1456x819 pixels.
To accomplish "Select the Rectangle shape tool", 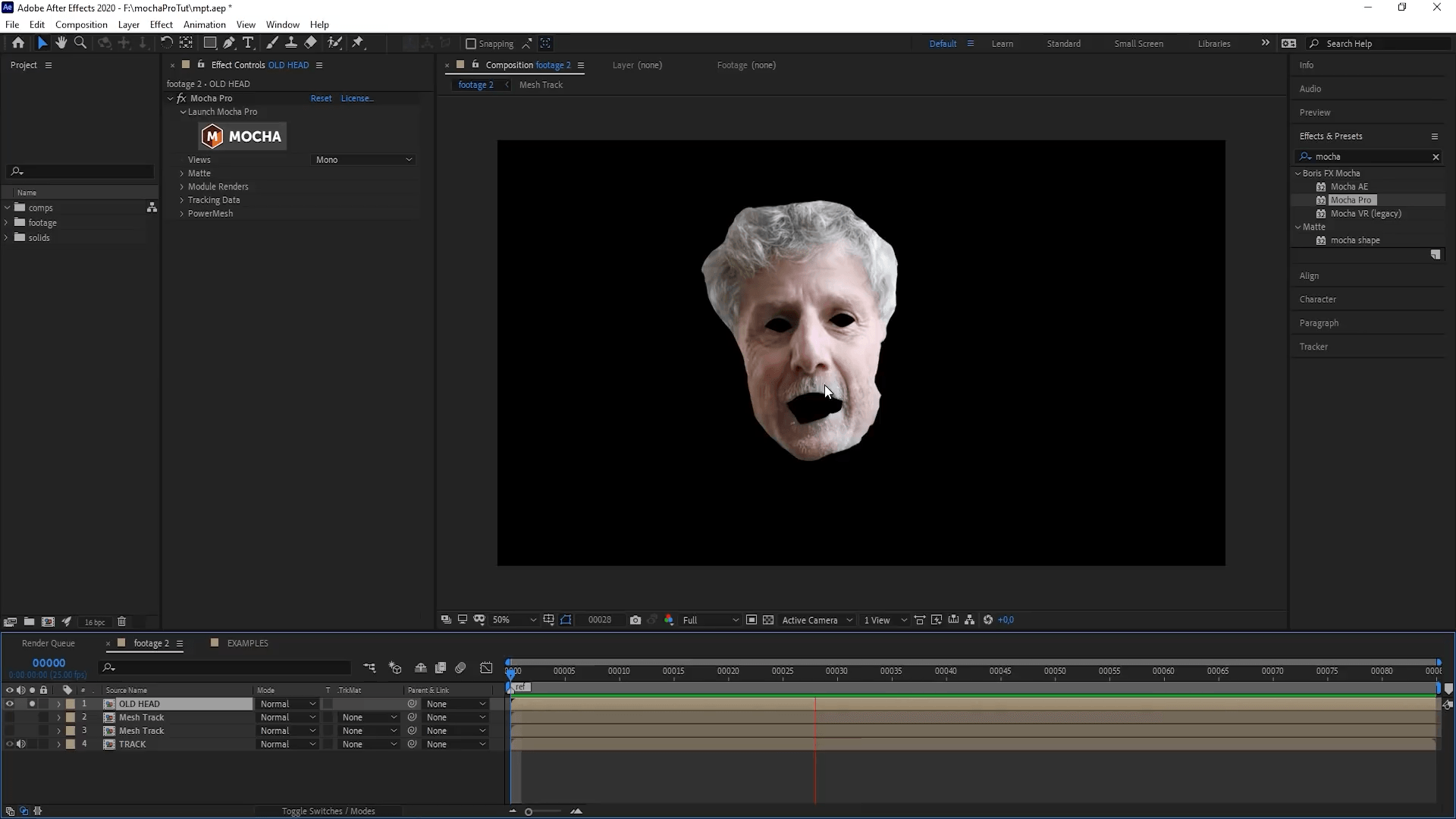I will tap(210, 43).
